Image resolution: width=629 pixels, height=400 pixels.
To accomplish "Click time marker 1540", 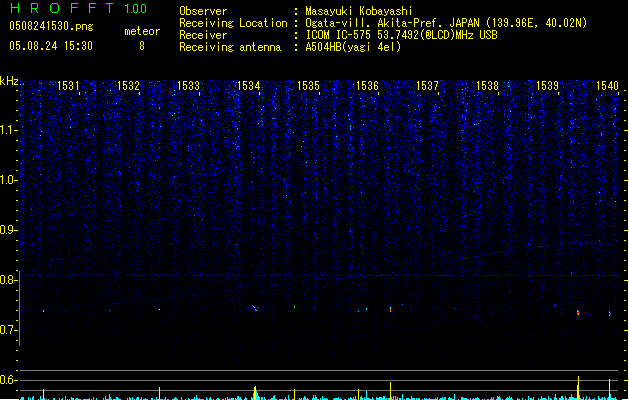I will 607,85.
